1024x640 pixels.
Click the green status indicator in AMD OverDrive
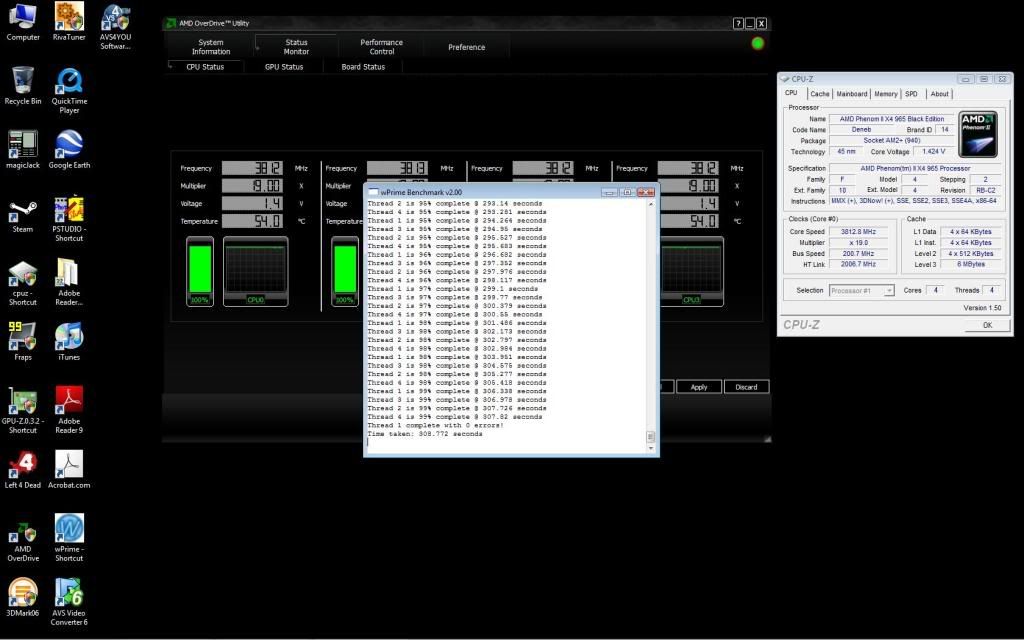tap(758, 43)
